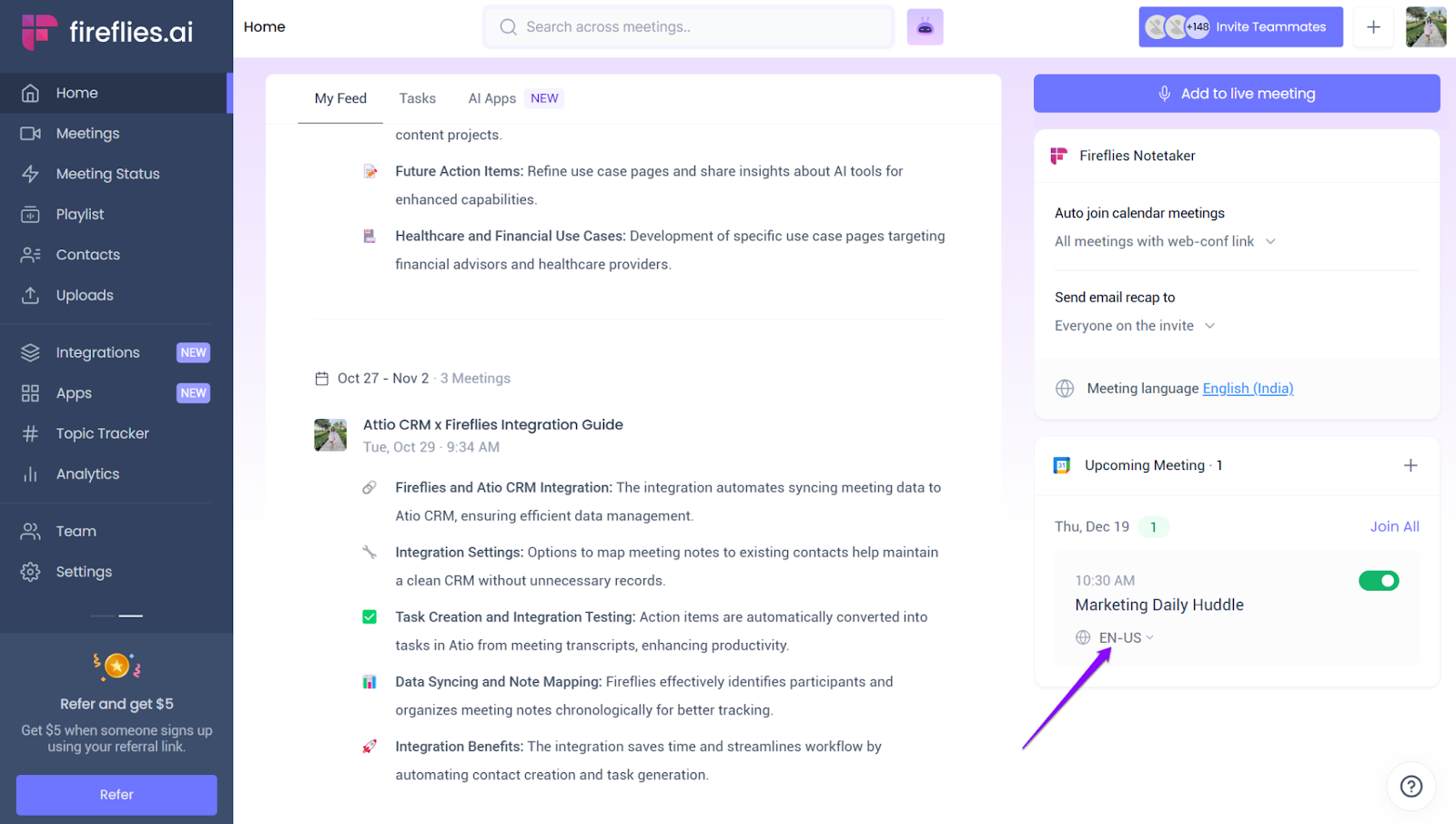Screen dimensions: 1456x824
Task: Click the Analytics bar chart icon
Action: coord(30,473)
